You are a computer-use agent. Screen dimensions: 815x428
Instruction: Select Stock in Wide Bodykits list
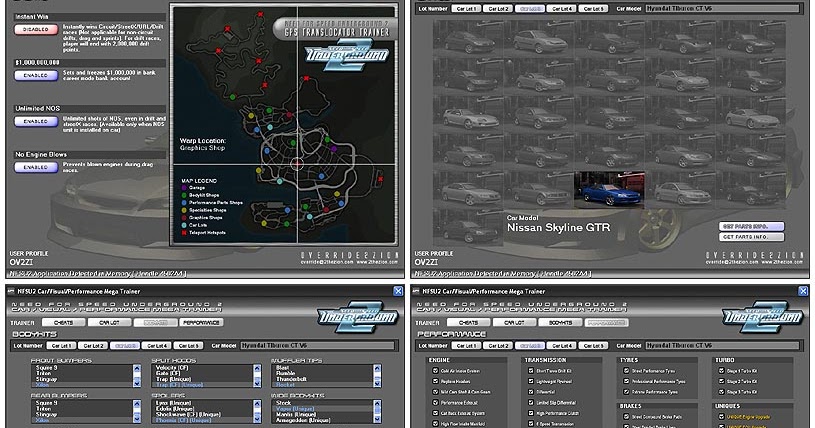click(x=283, y=403)
